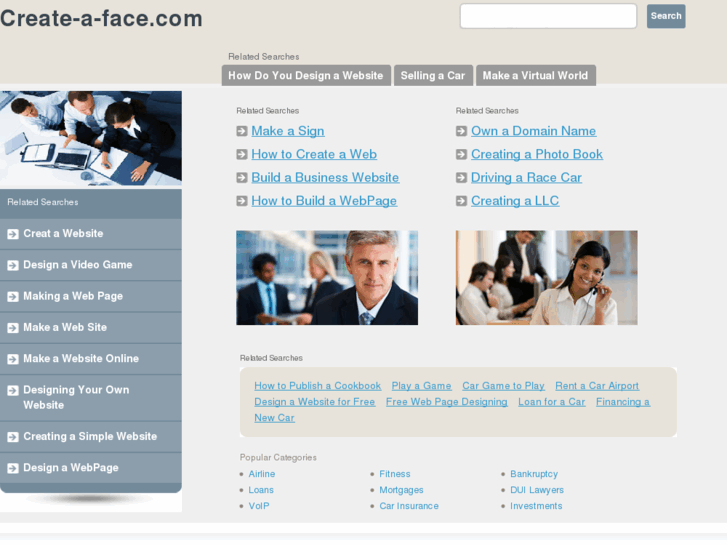Open the How to Publish a Cookbook link
The width and height of the screenshot is (727, 545).
point(318,386)
